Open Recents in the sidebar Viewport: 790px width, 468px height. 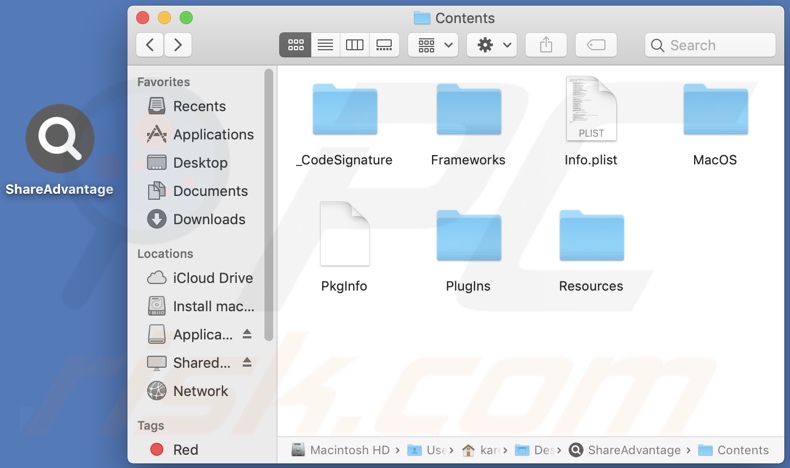click(x=200, y=106)
